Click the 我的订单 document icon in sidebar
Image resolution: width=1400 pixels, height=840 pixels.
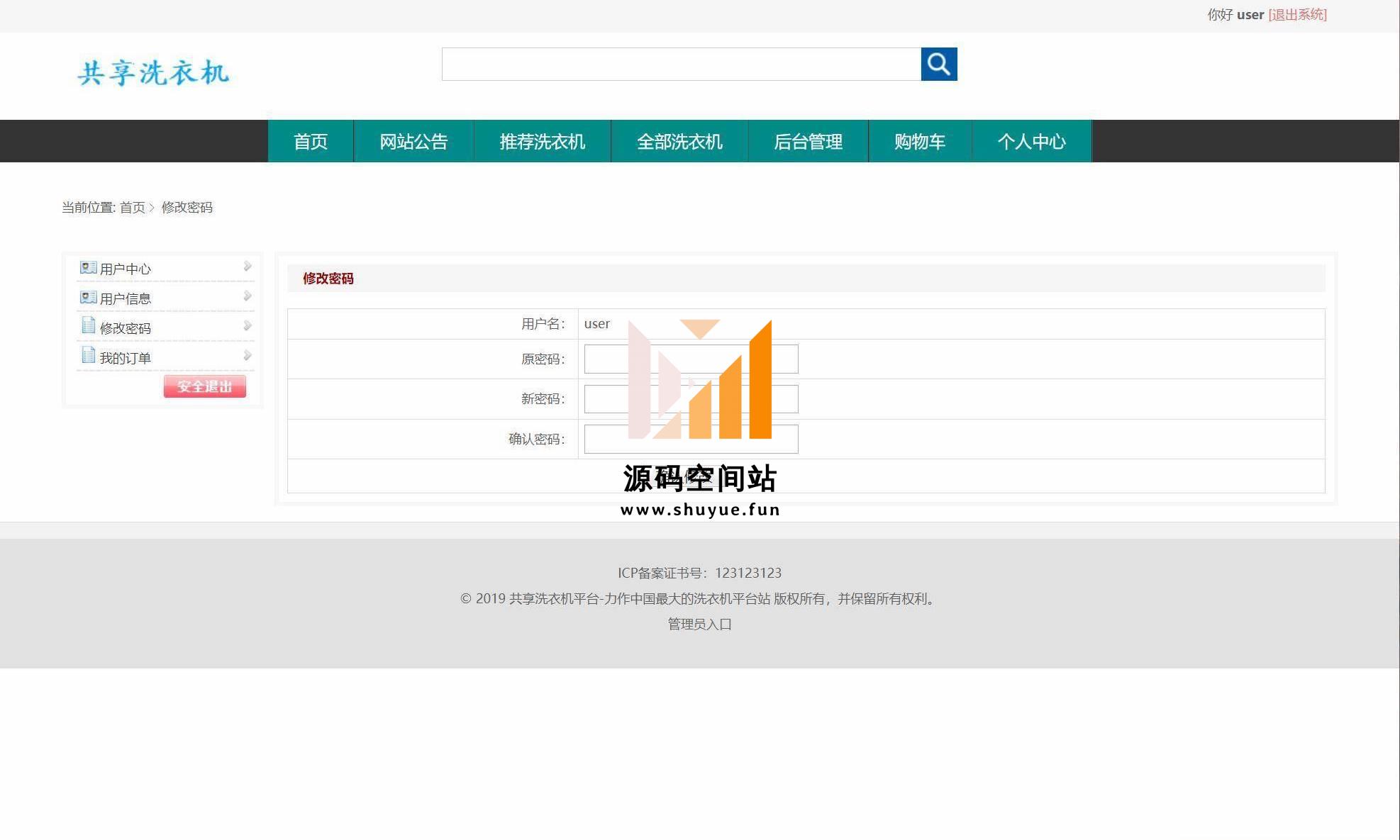pyautogui.click(x=88, y=355)
